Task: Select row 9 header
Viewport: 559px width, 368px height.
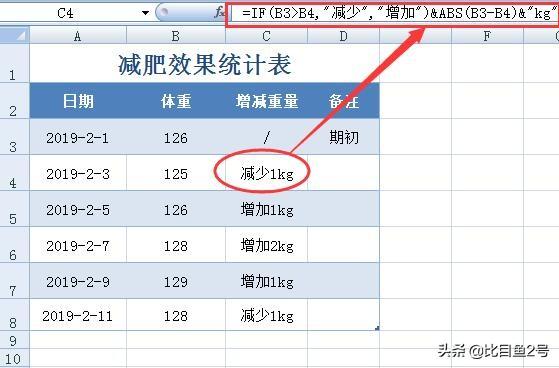Action: coord(14,340)
